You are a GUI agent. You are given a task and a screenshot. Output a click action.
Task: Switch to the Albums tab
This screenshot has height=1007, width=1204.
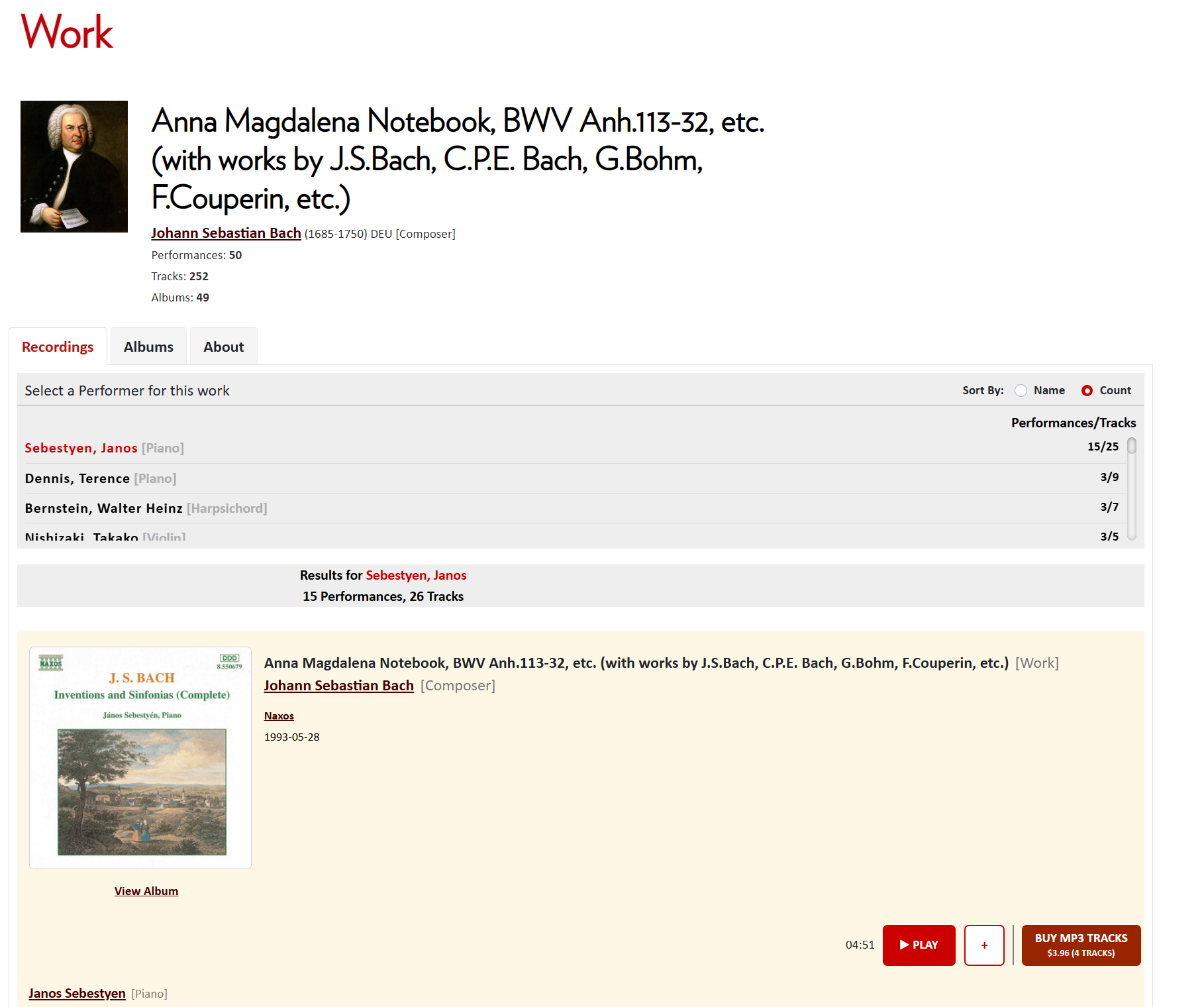click(x=148, y=346)
